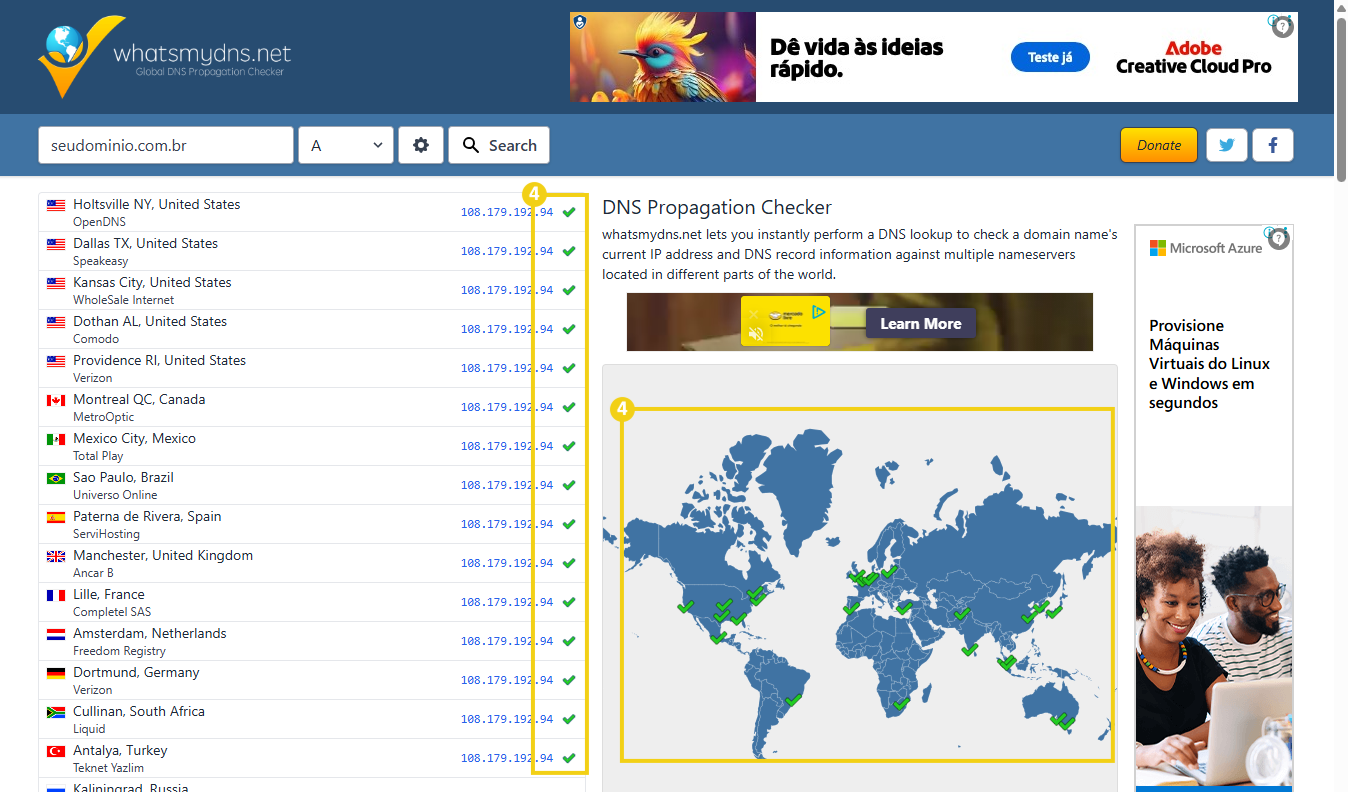Click the whatsmydns.net logo
This screenshot has height=792, width=1348.
point(165,57)
